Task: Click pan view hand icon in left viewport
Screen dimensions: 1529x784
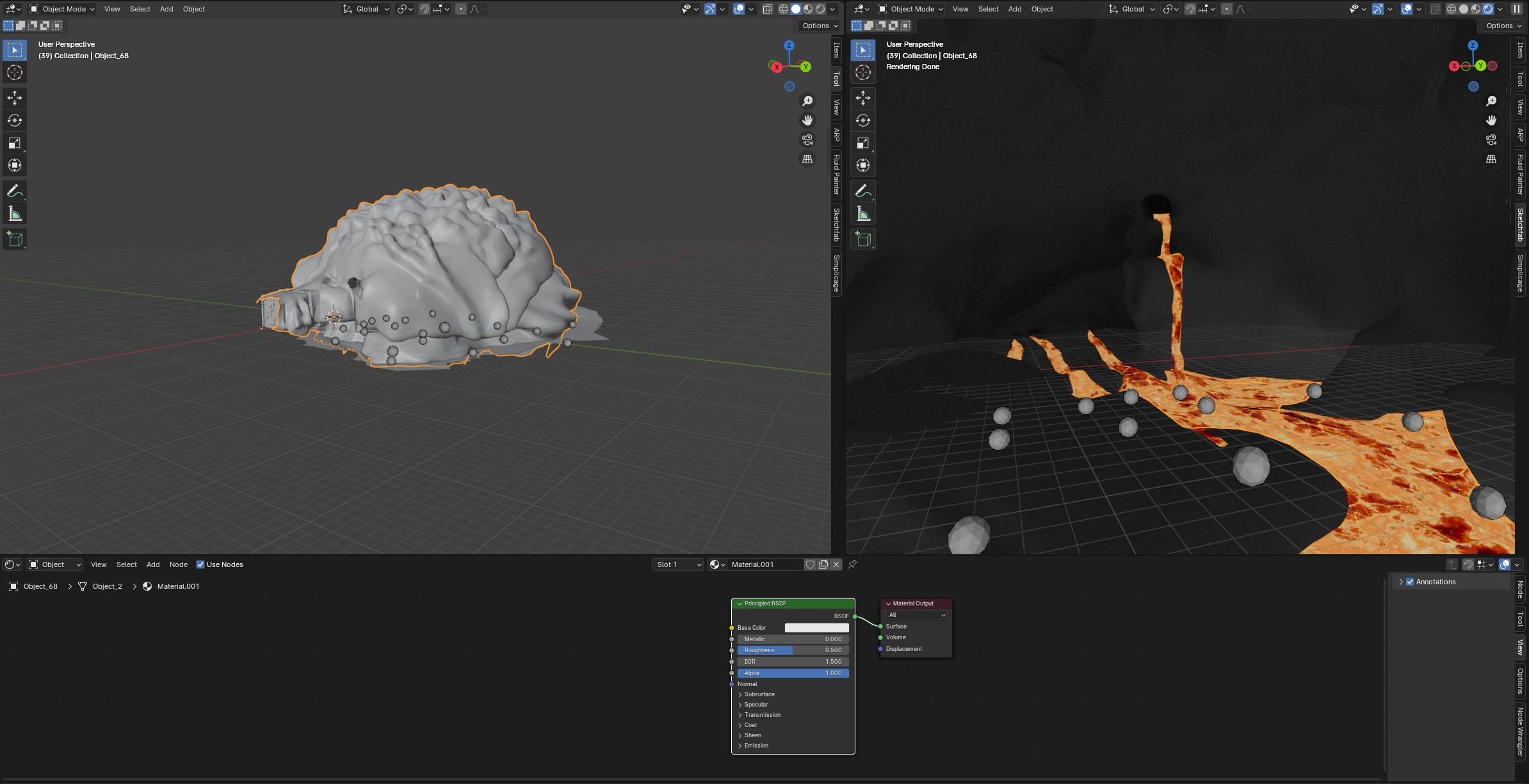Action: 807,120
